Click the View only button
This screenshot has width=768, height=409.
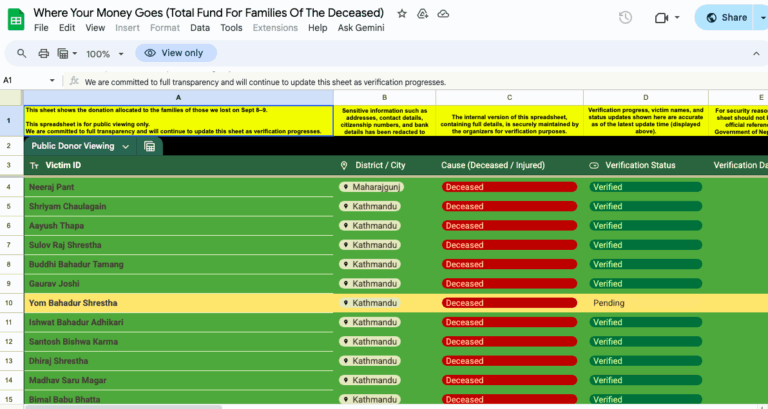(175, 54)
